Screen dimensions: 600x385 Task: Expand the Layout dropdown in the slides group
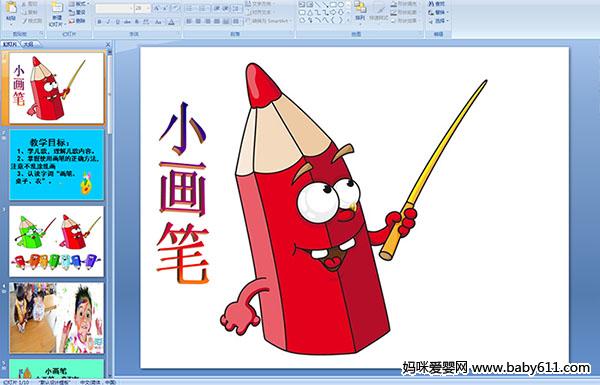pos(78,4)
